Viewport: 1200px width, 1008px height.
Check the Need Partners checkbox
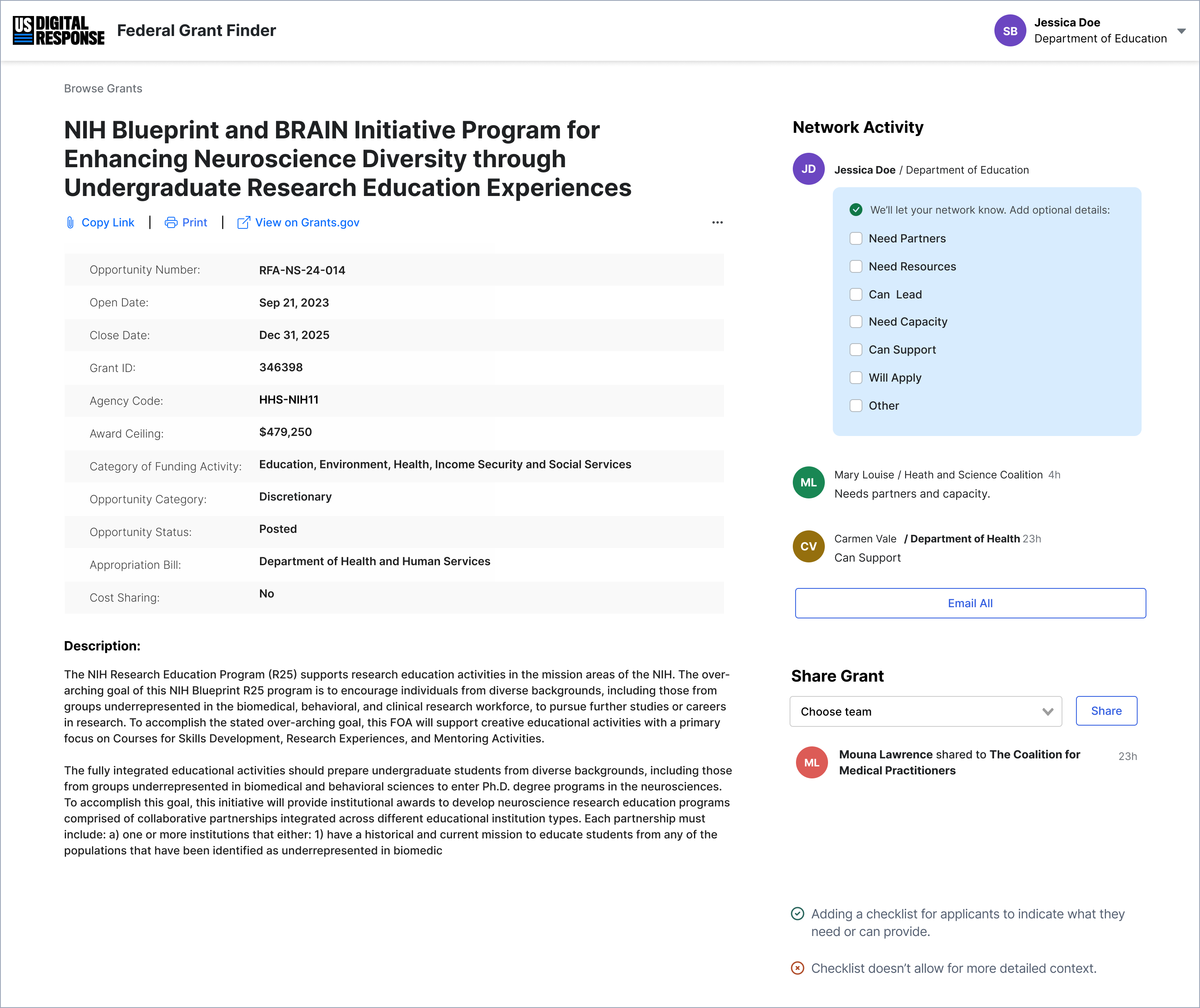coord(856,238)
